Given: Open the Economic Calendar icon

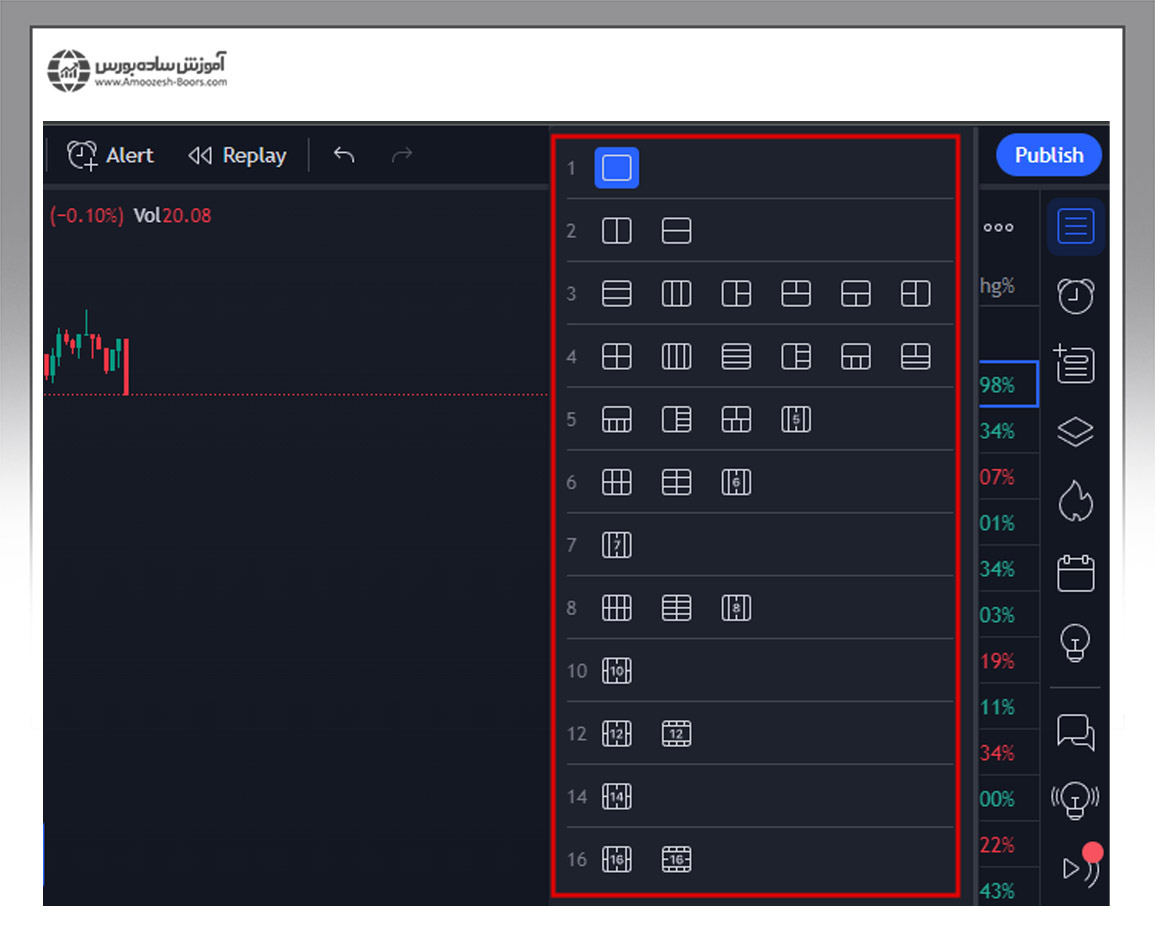Looking at the screenshot, I should pos(1075,572).
